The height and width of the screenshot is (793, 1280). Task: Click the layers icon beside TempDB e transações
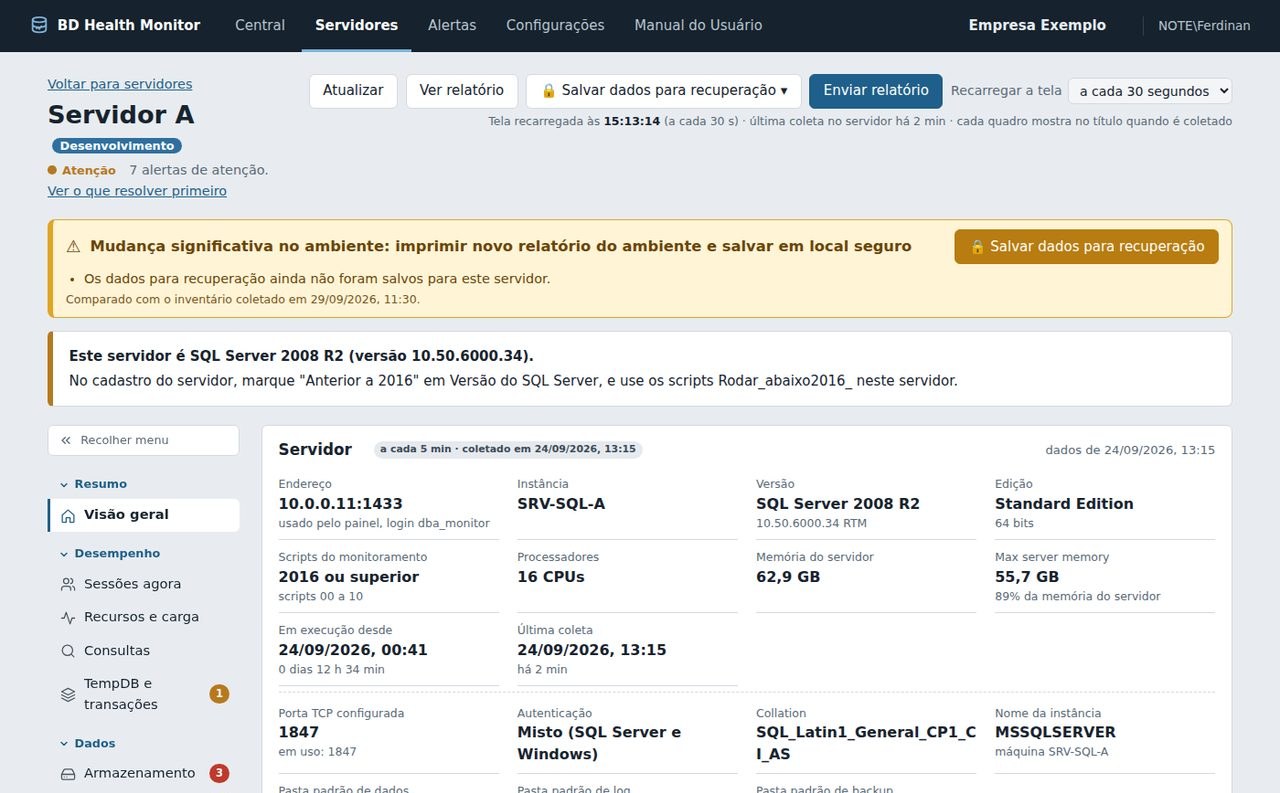[68, 694]
